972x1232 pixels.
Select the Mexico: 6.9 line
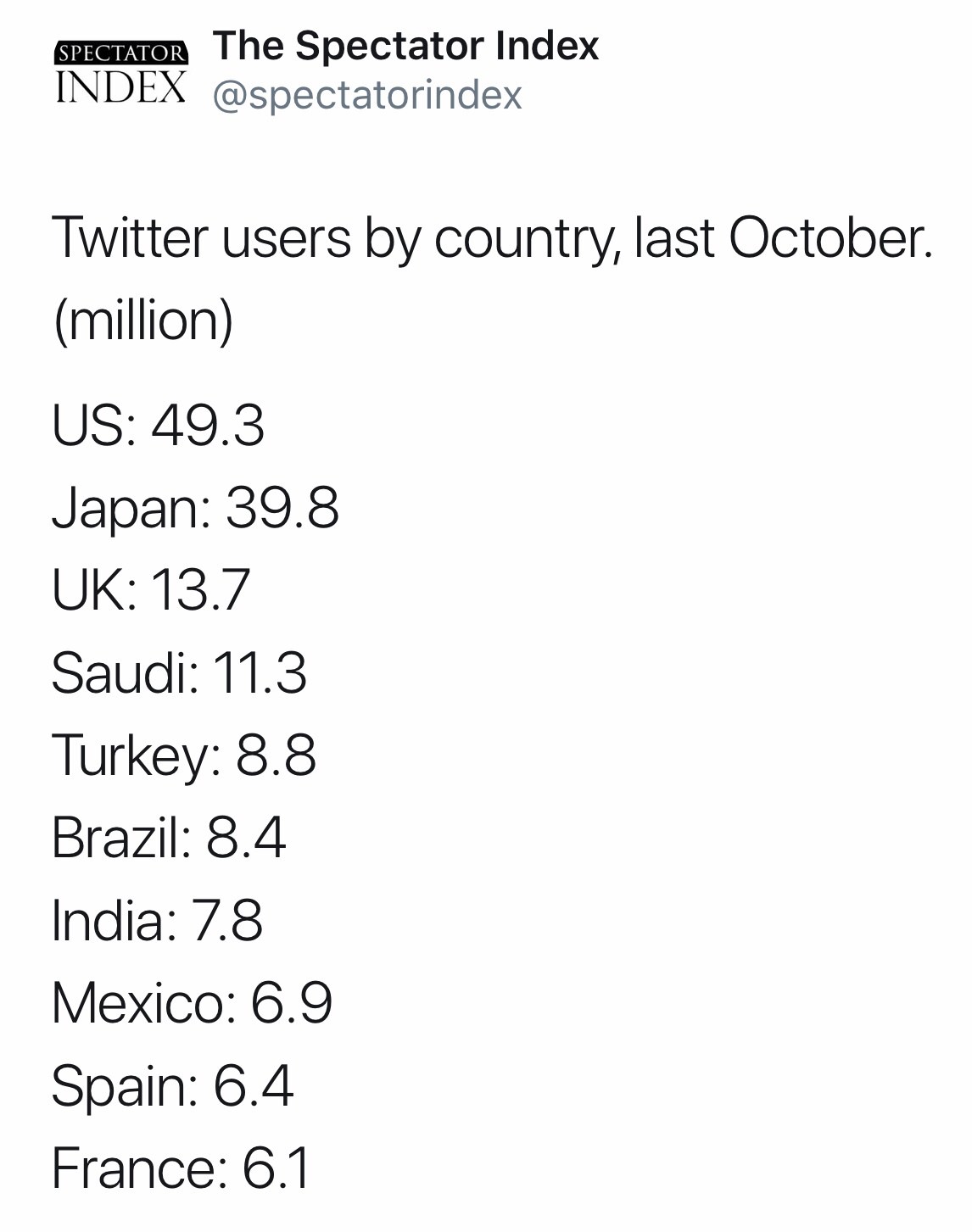point(192,1003)
